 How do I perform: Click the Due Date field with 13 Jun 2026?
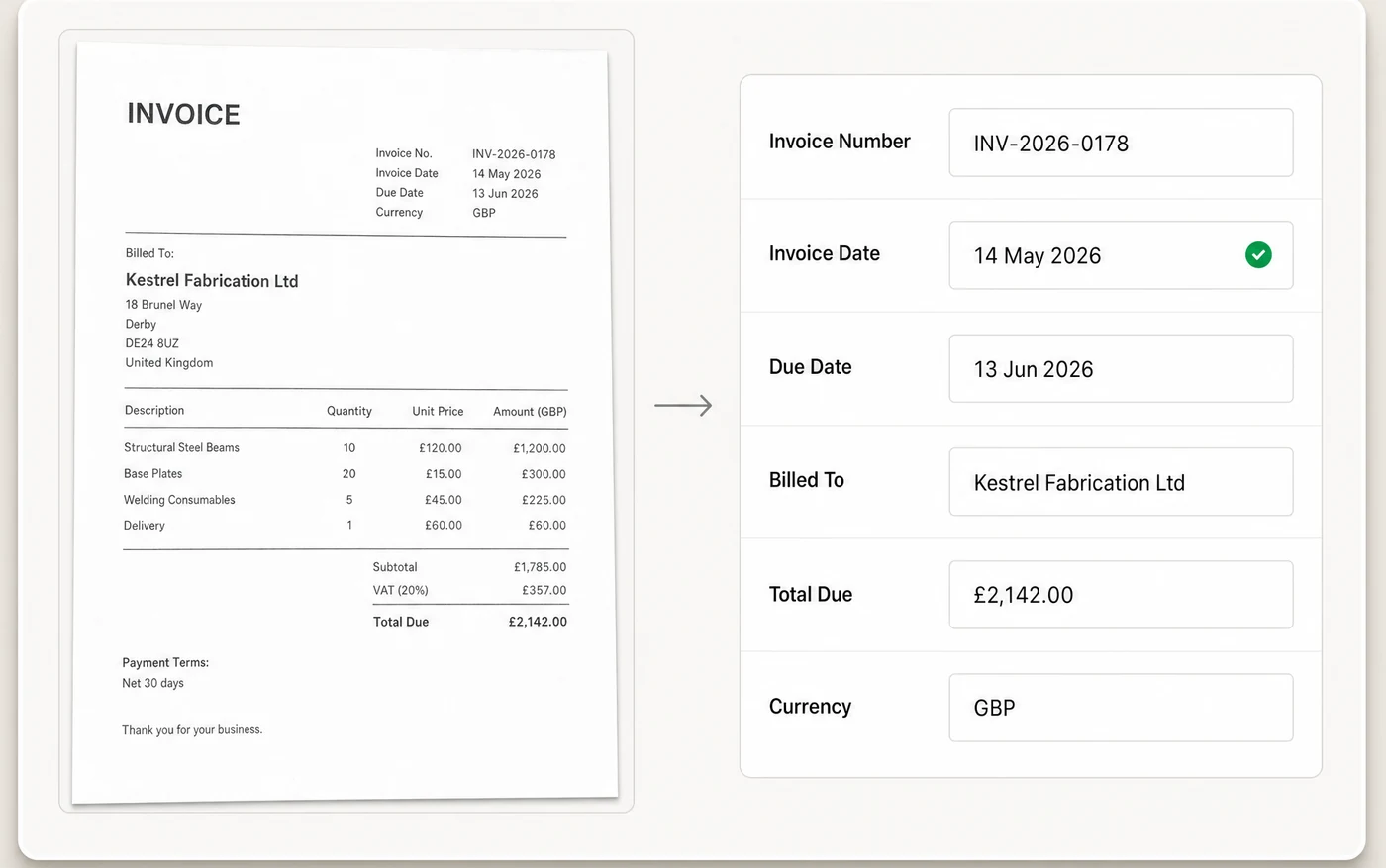(x=1121, y=368)
